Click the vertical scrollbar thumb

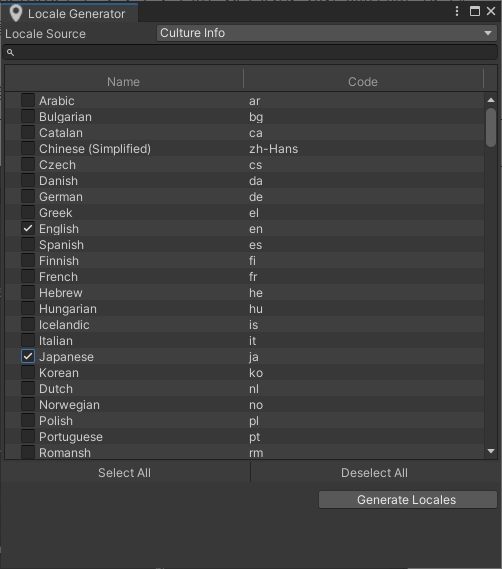(x=491, y=127)
